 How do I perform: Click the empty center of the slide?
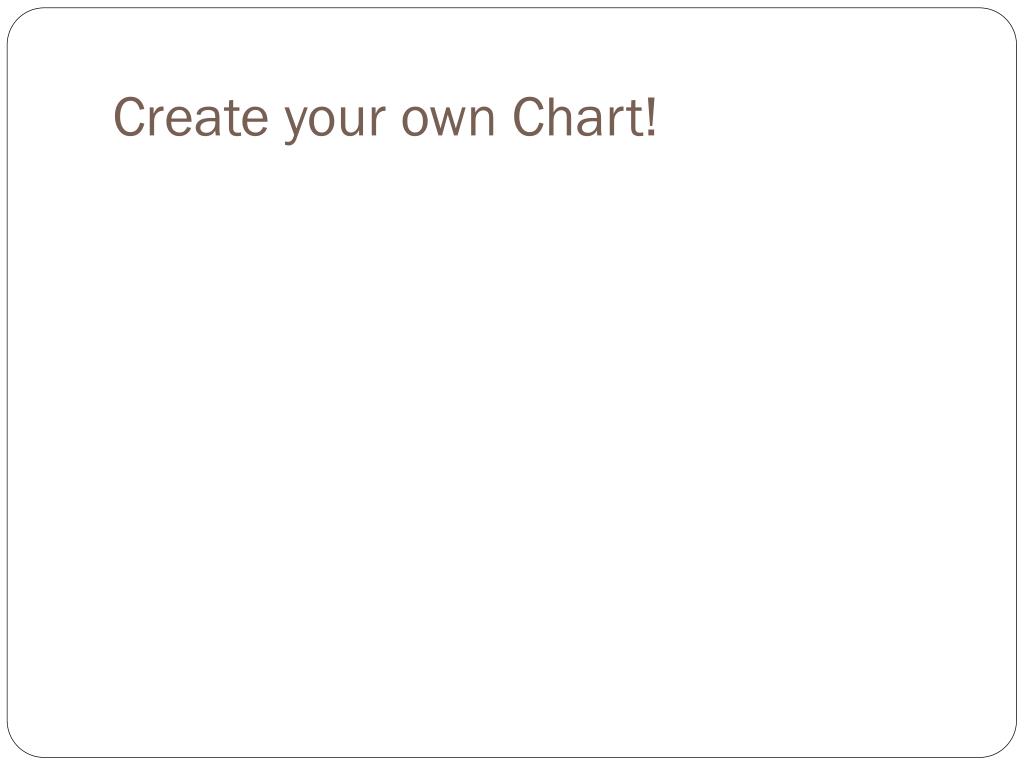pyautogui.click(x=512, y=420)
